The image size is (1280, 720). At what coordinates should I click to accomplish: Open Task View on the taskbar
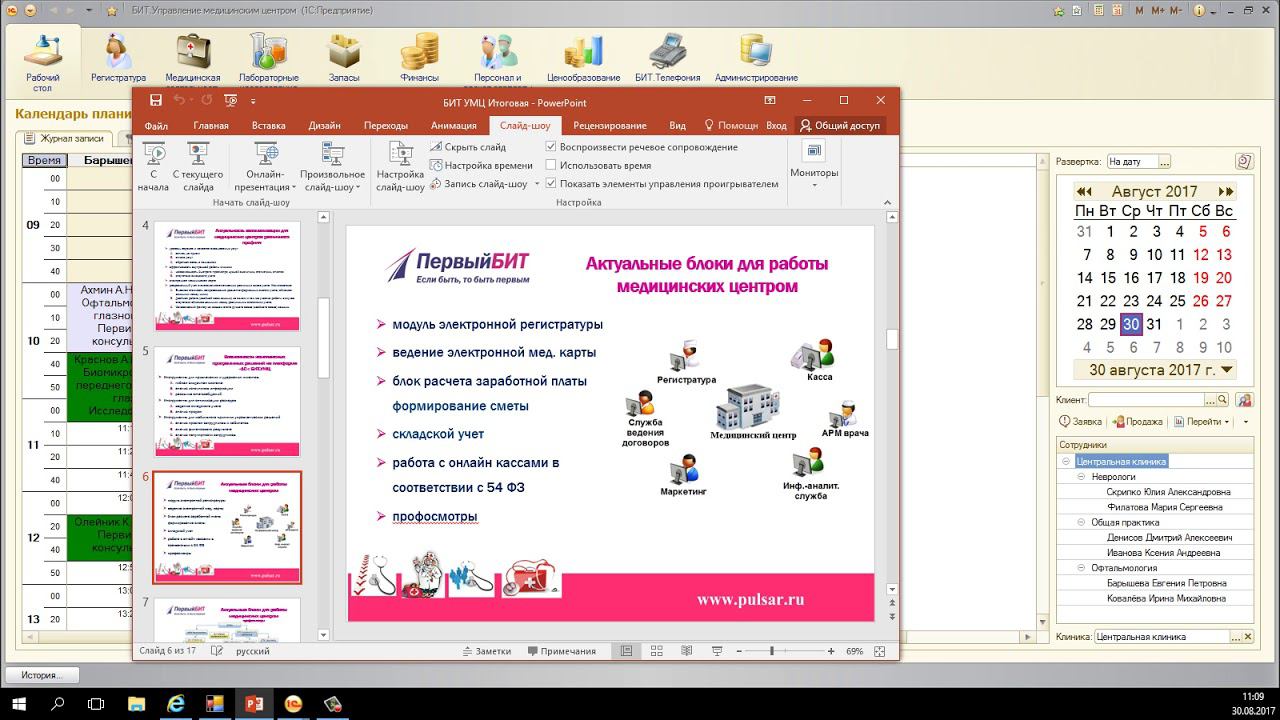(x=97, y=704)
